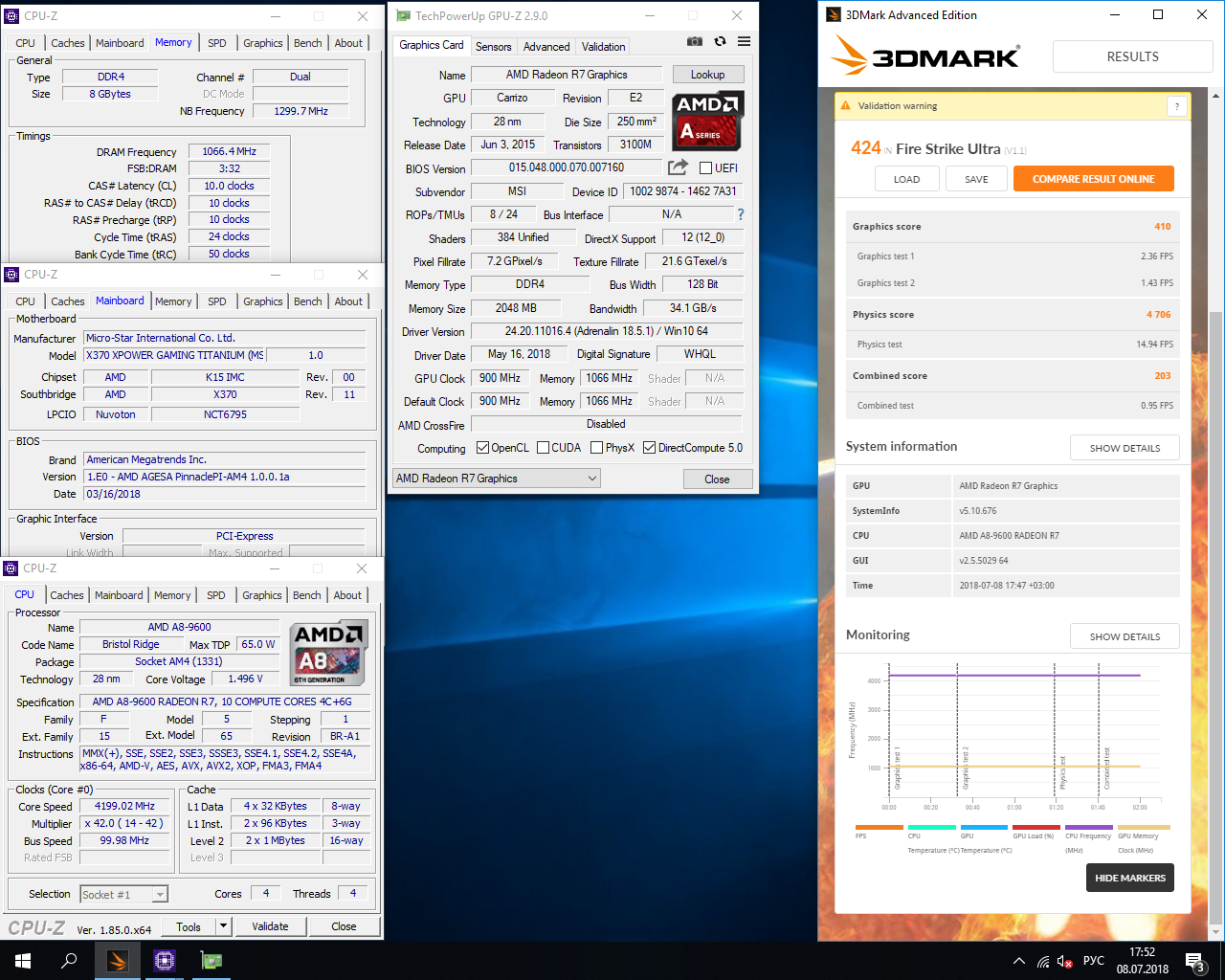
Task: Click the CPU Temperature cyan legend swatch
Action: 932,827
